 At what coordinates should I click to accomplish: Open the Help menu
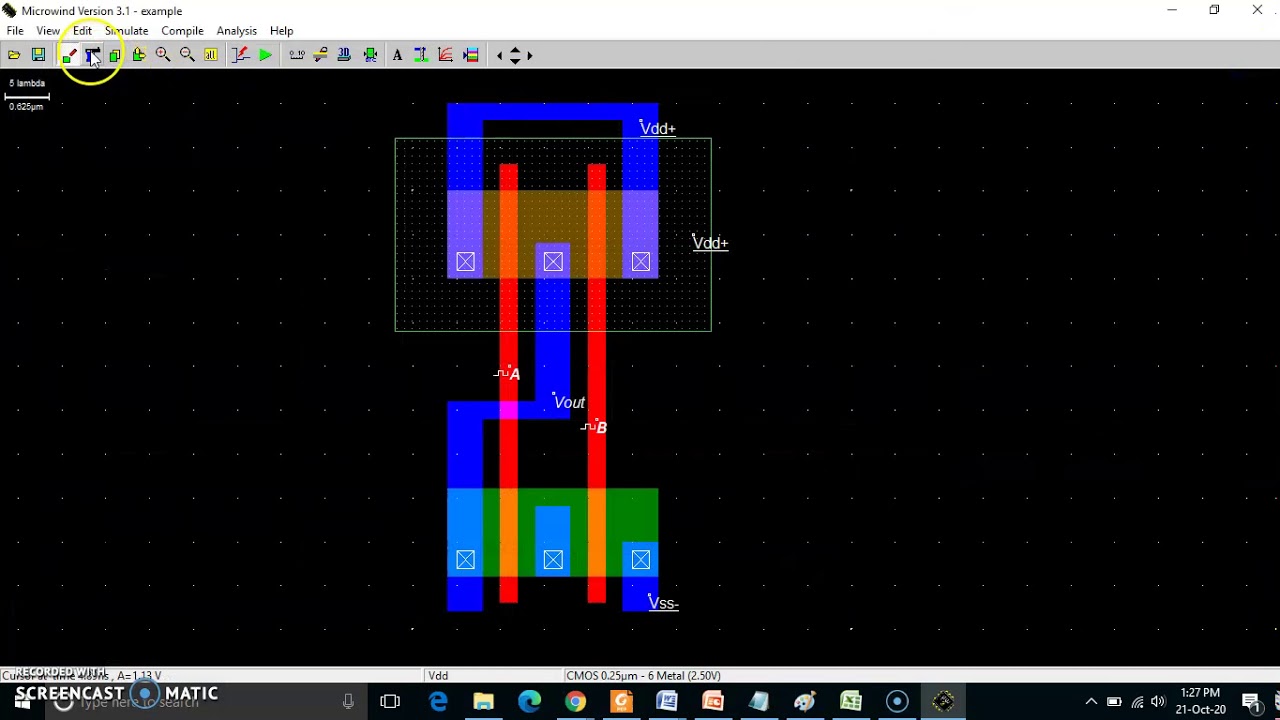click(x=281, y=31)
